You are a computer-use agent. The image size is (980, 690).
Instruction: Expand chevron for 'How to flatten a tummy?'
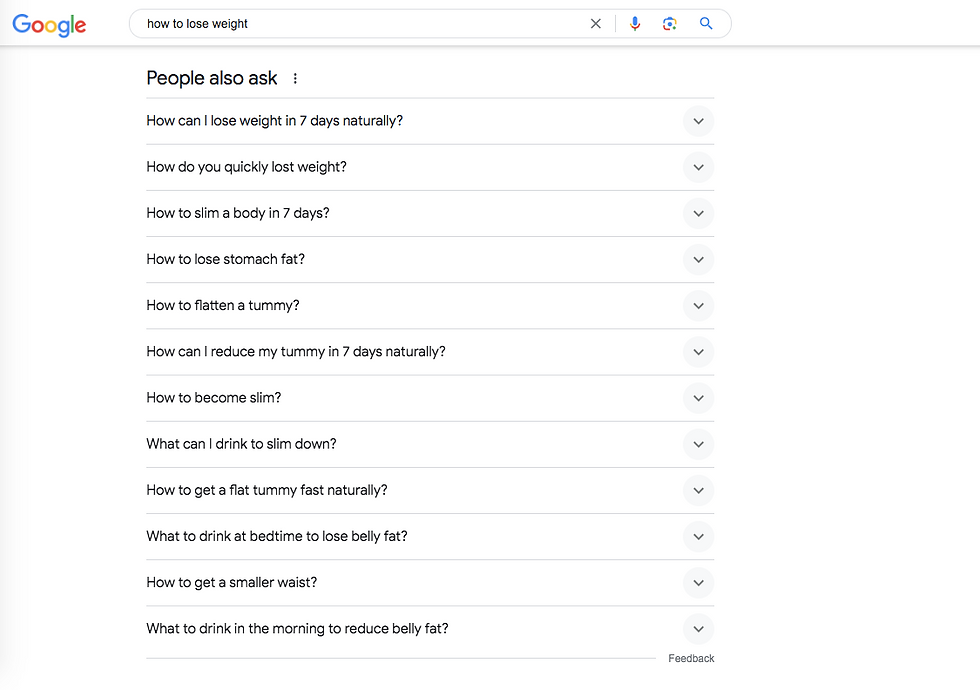coord(698,306)
